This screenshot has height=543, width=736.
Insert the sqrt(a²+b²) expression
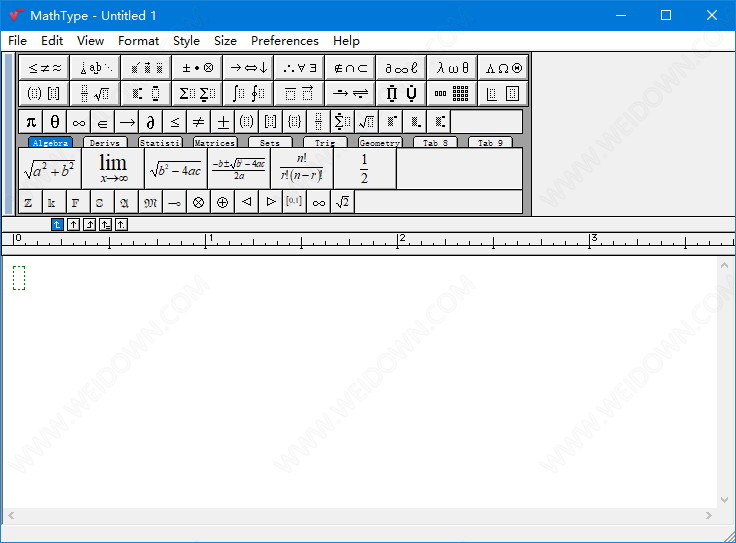[x=50, y=169]
